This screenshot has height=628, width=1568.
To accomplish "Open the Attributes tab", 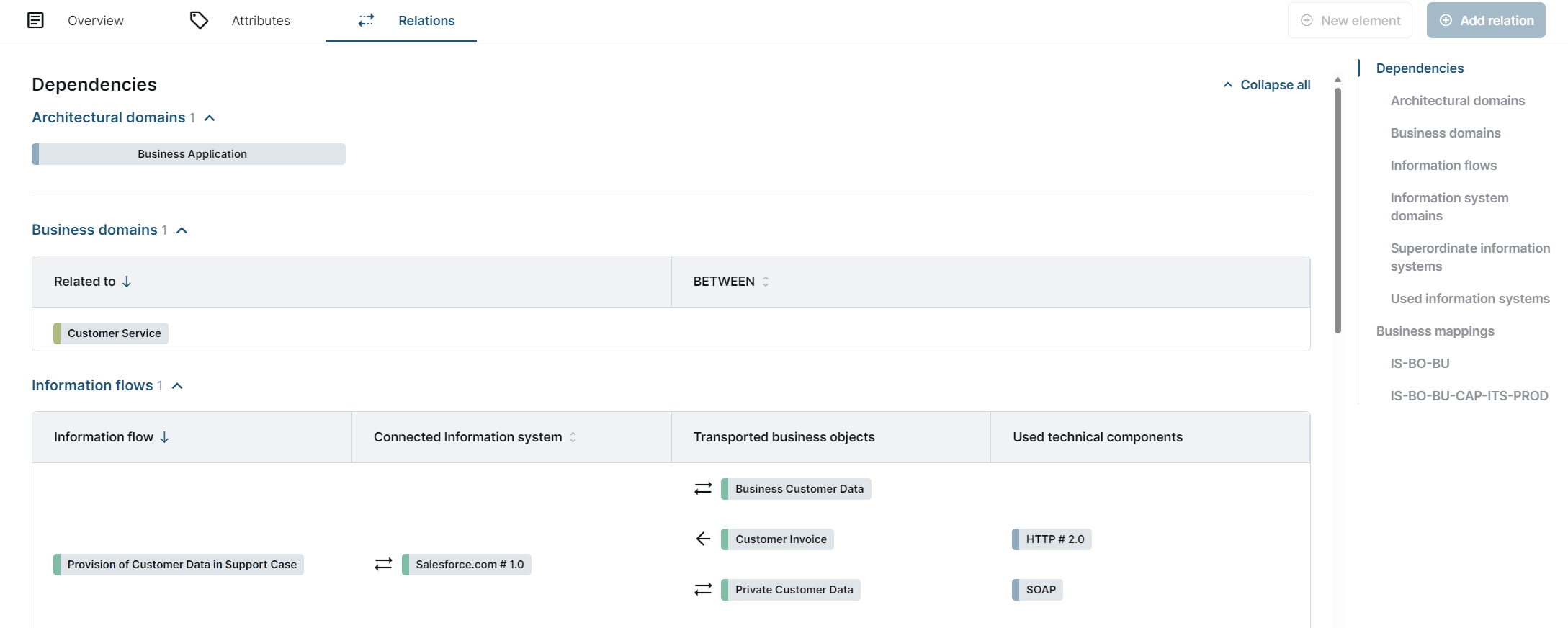I will pyautogui.click(x=260, y=21).
